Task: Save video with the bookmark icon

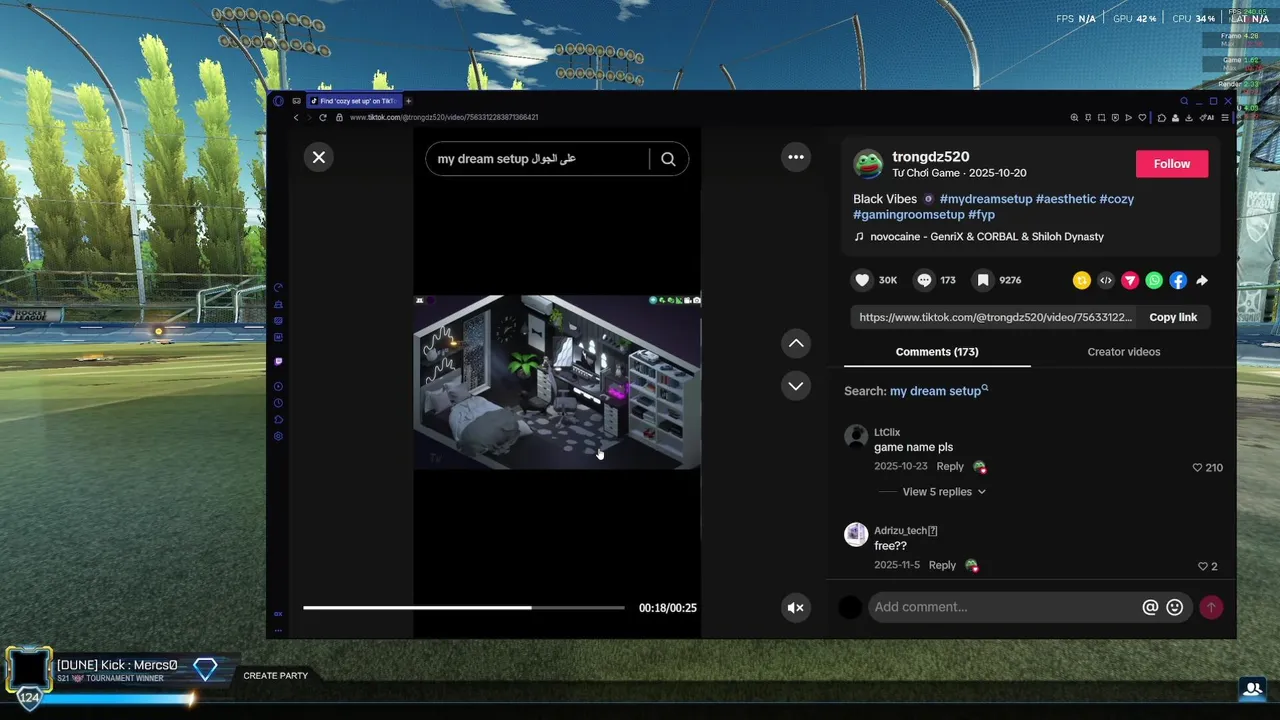Action: (x=983, y=281)
